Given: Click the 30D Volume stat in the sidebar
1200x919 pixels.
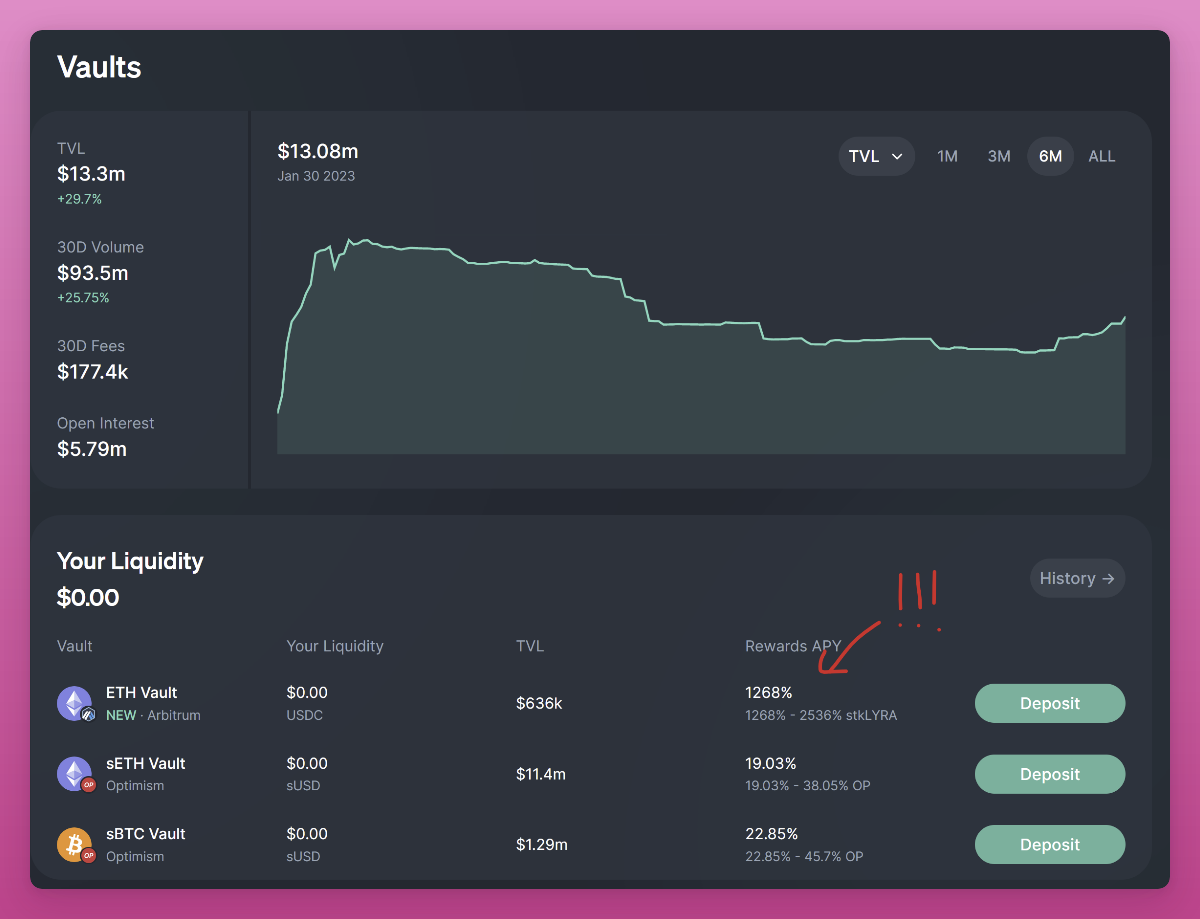Looking at the screenshot, I should 100,272.
